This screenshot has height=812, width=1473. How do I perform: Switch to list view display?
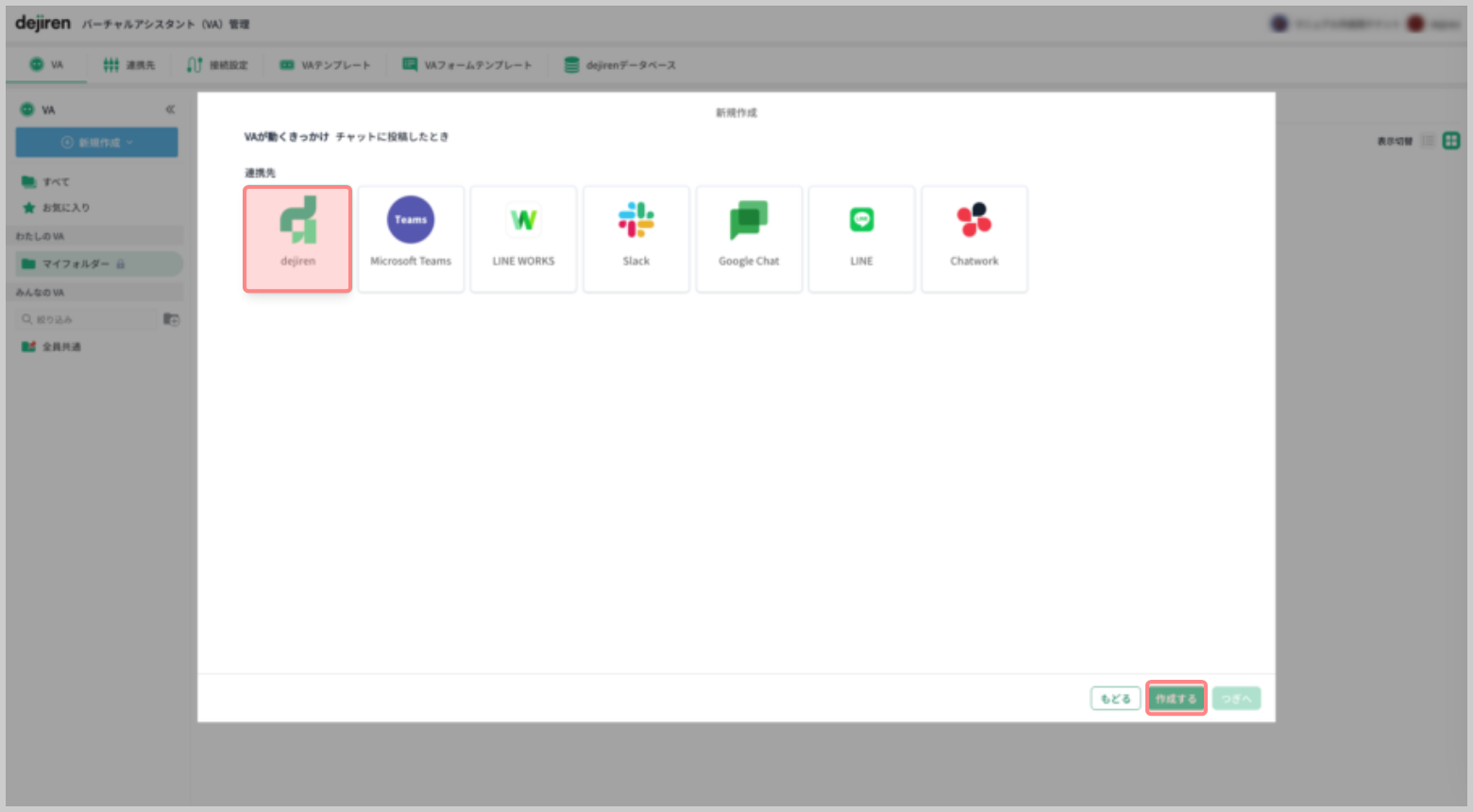[1428, 141]
